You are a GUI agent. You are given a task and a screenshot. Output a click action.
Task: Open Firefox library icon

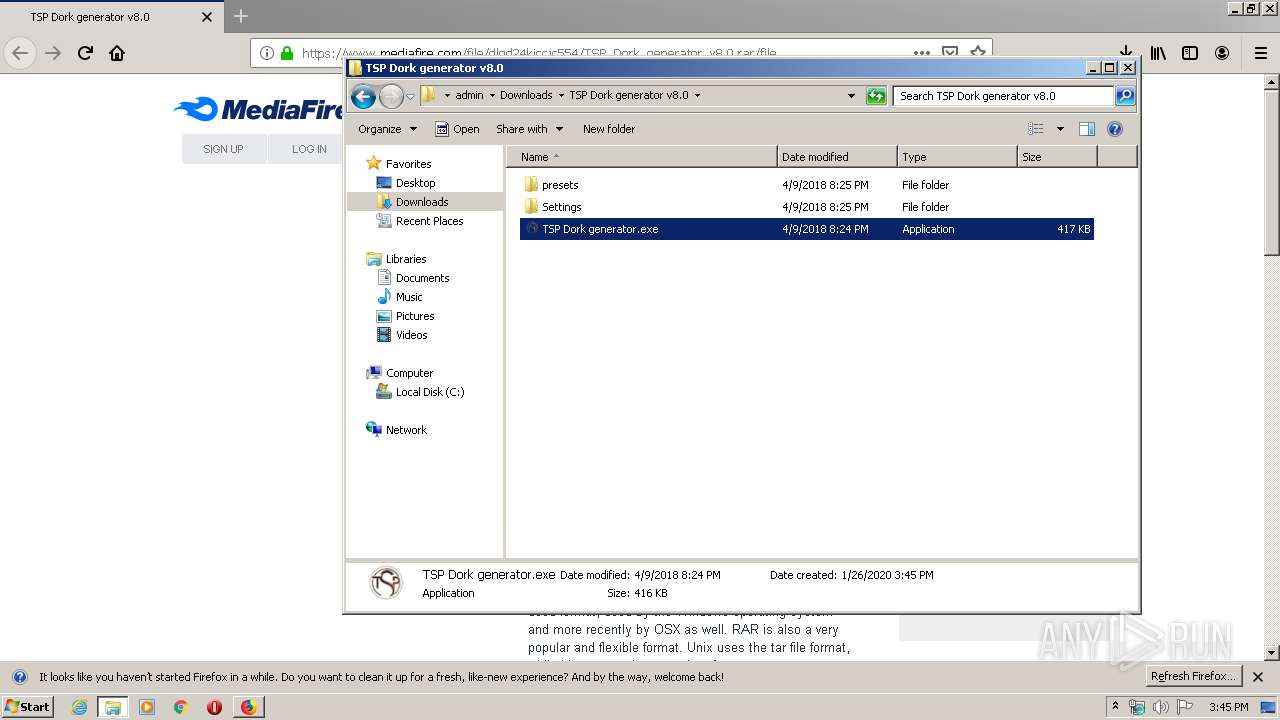coord(1158,53)
